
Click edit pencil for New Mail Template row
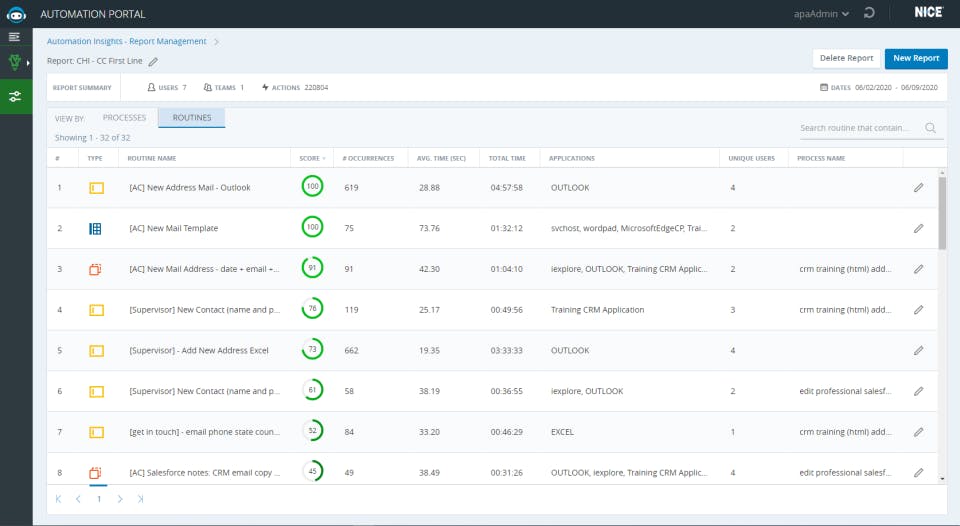coord(918,229)
